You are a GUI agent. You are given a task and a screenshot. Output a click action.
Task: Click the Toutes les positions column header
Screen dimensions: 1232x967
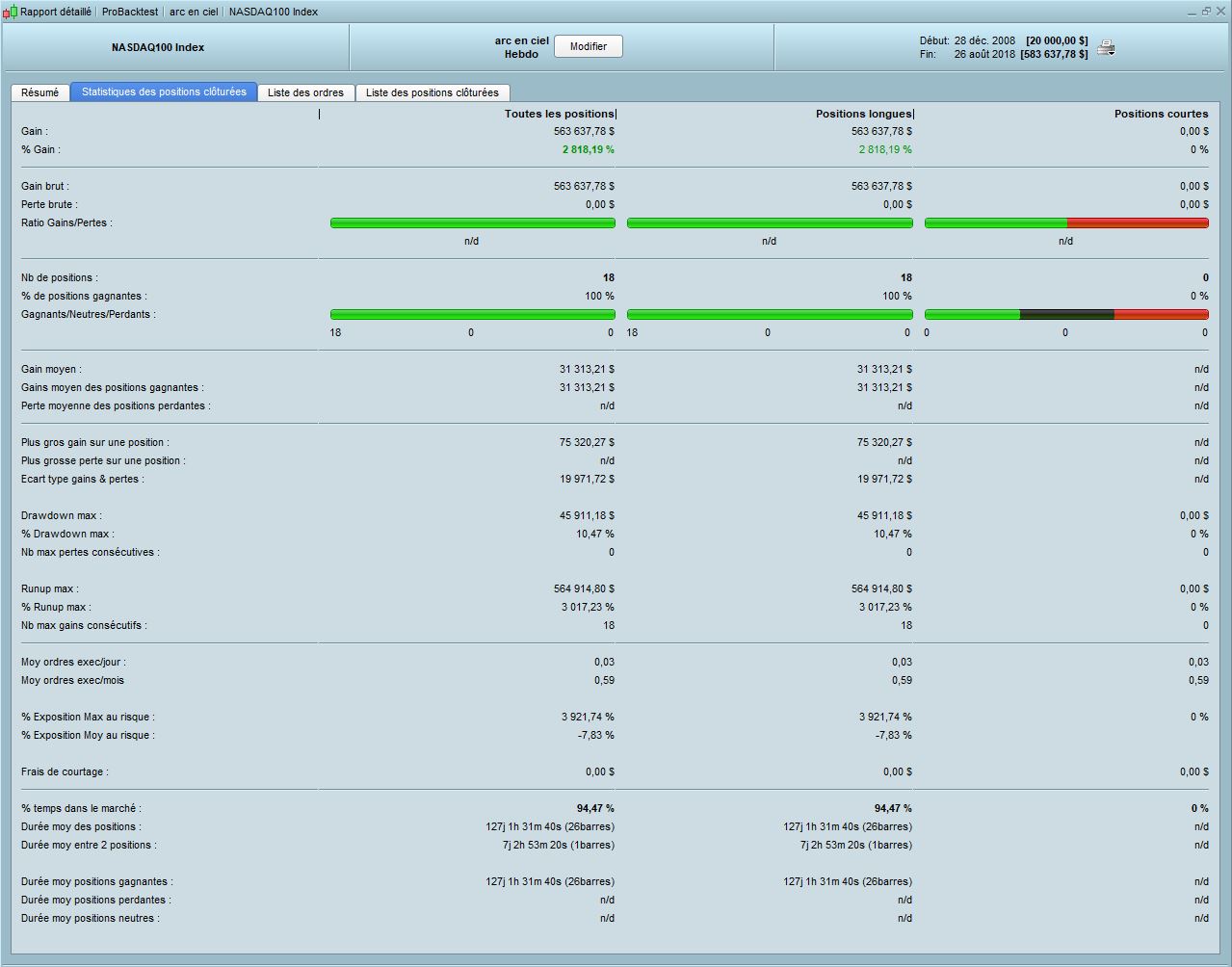[559, 114]
